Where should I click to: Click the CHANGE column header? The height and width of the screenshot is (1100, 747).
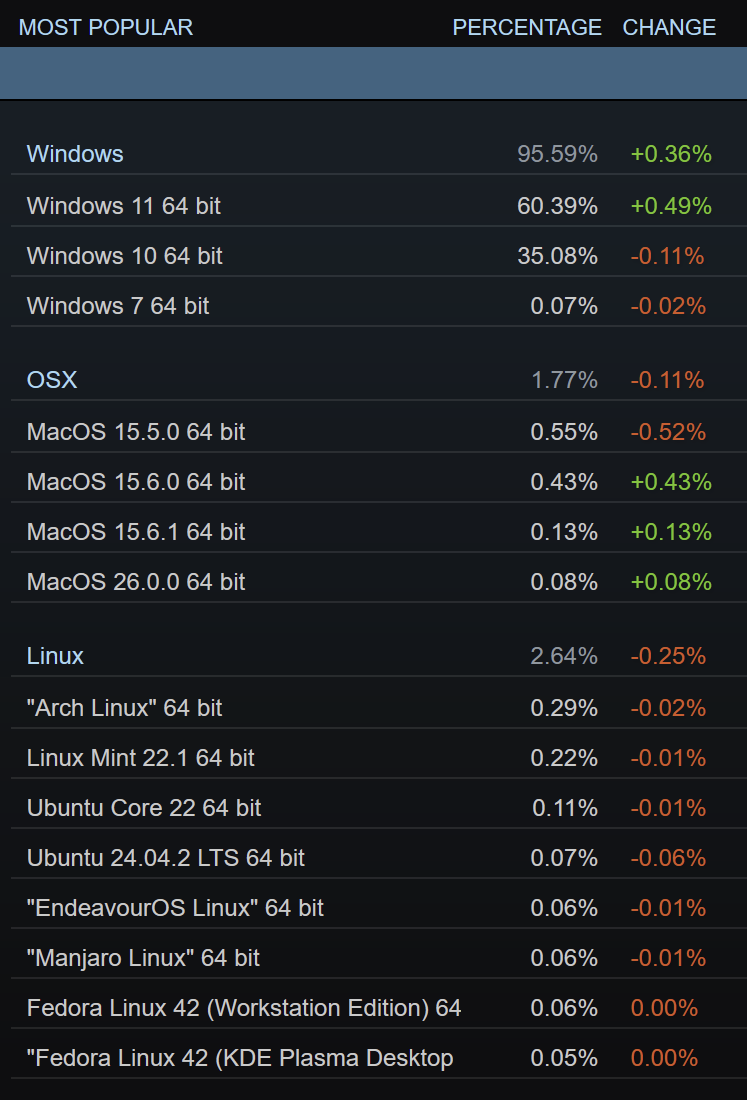[x=669, y=27]
